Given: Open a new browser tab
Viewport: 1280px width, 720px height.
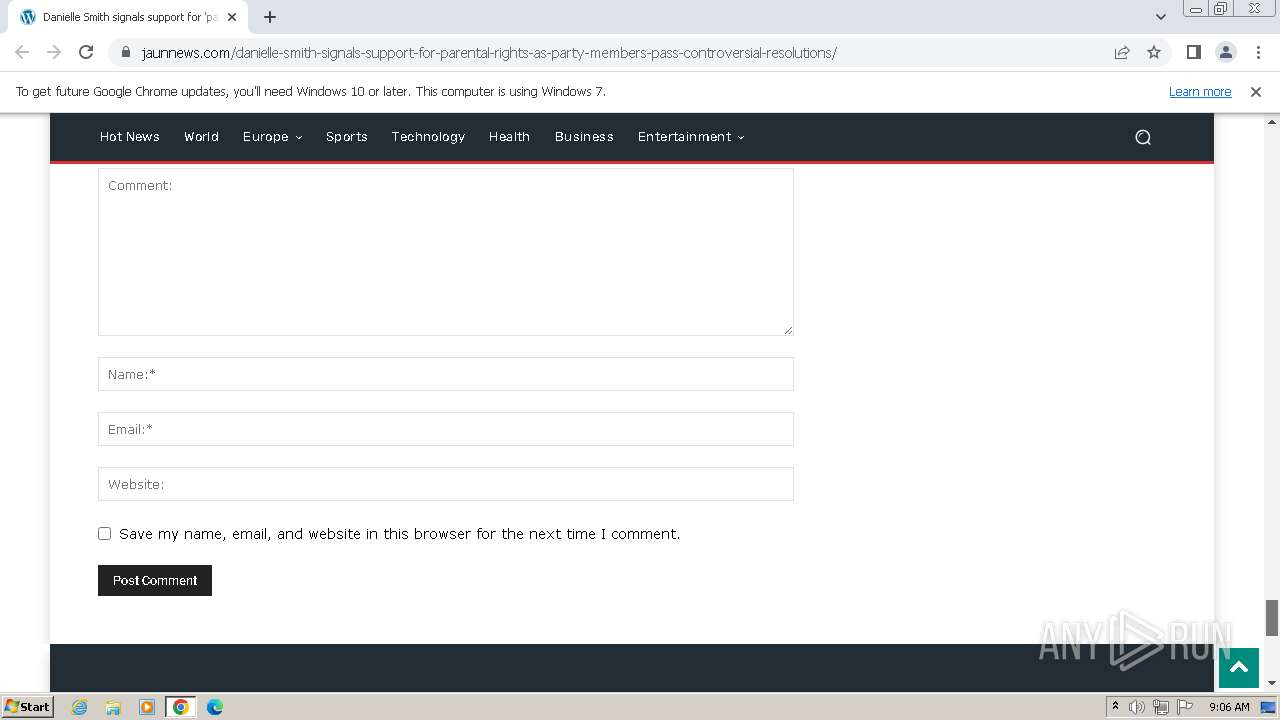Looking at the screenshot, I should tap(270, 17).
